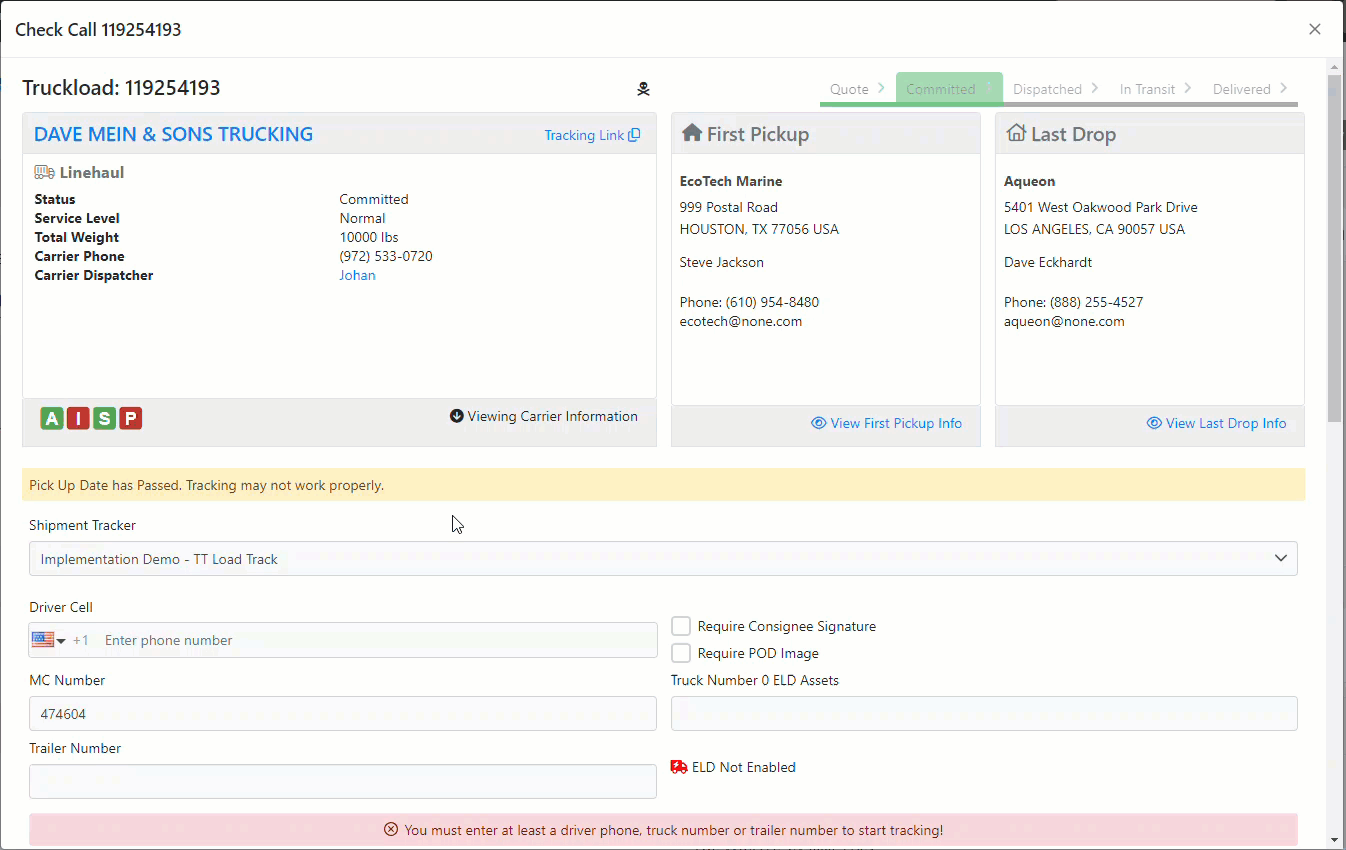Click the green A badge icon

pyautogui.click(x=52, y=419)
